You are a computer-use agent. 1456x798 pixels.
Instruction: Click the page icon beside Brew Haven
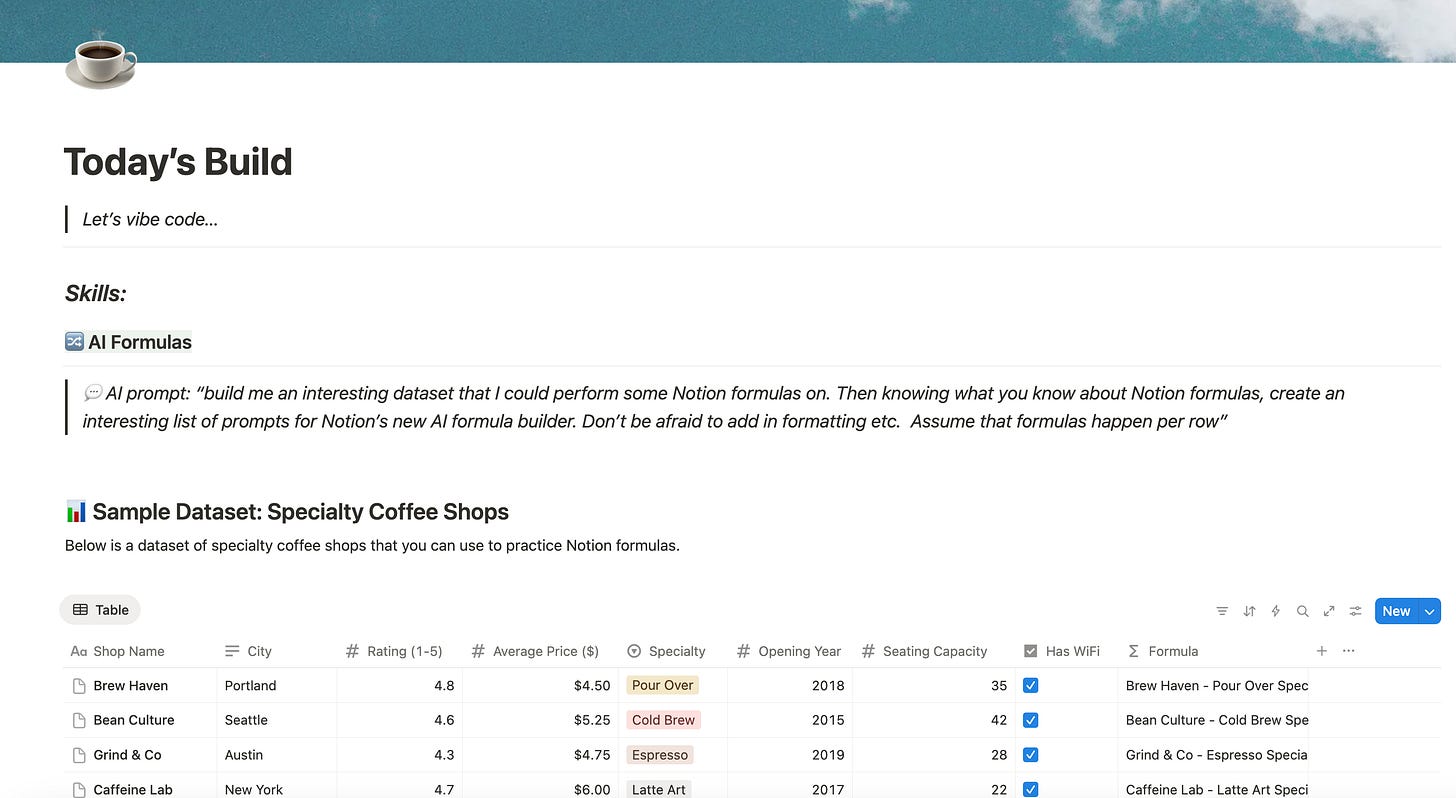tap(79, 686)
